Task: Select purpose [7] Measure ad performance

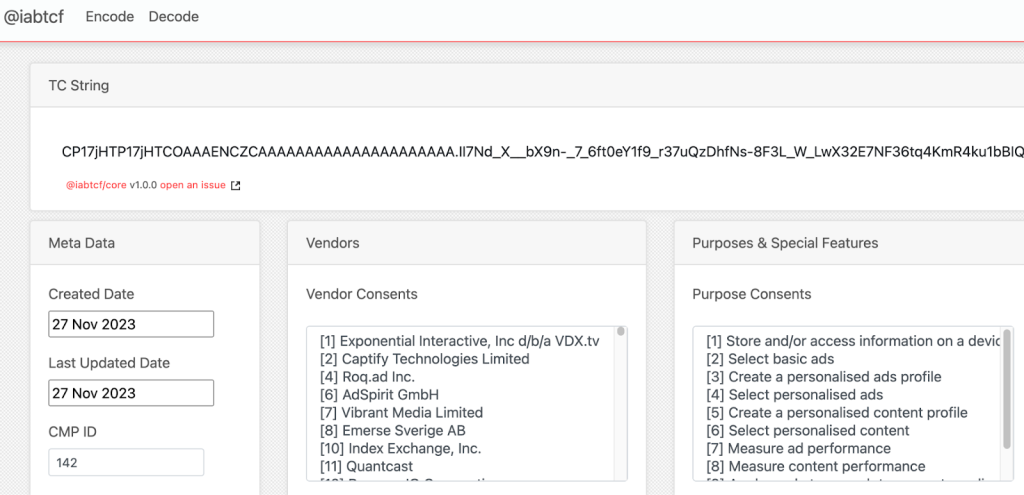Action: (799, 449)
